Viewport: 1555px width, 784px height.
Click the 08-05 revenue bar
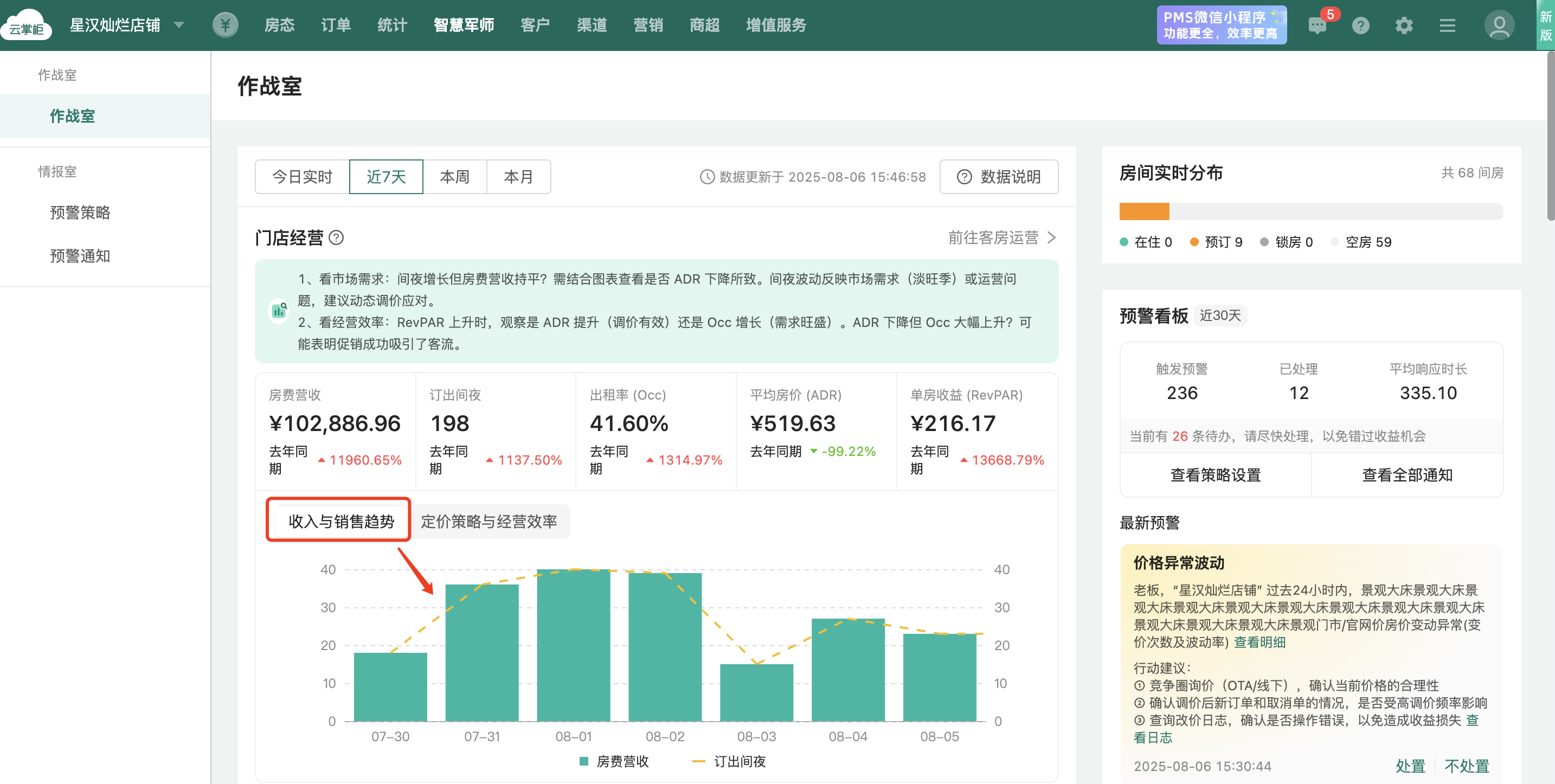939,677
